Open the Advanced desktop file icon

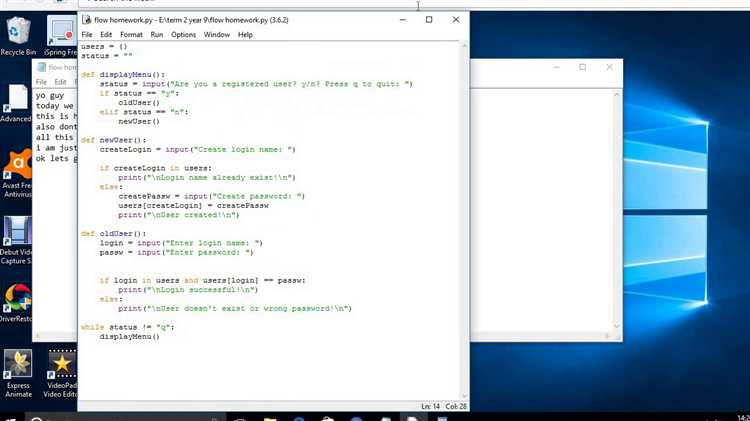coord(16,104)
